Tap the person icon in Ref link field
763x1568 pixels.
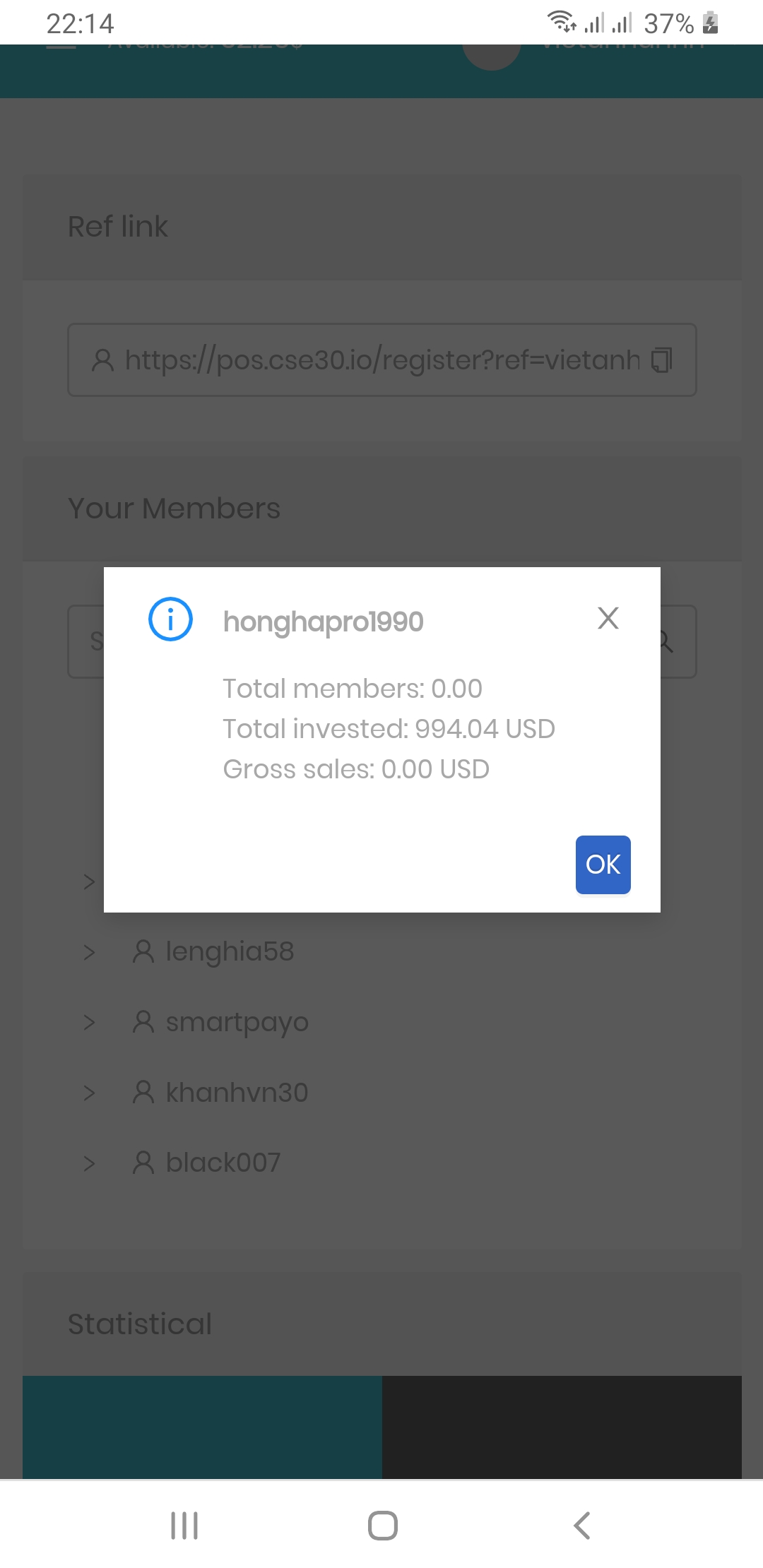tap(103, 360)
